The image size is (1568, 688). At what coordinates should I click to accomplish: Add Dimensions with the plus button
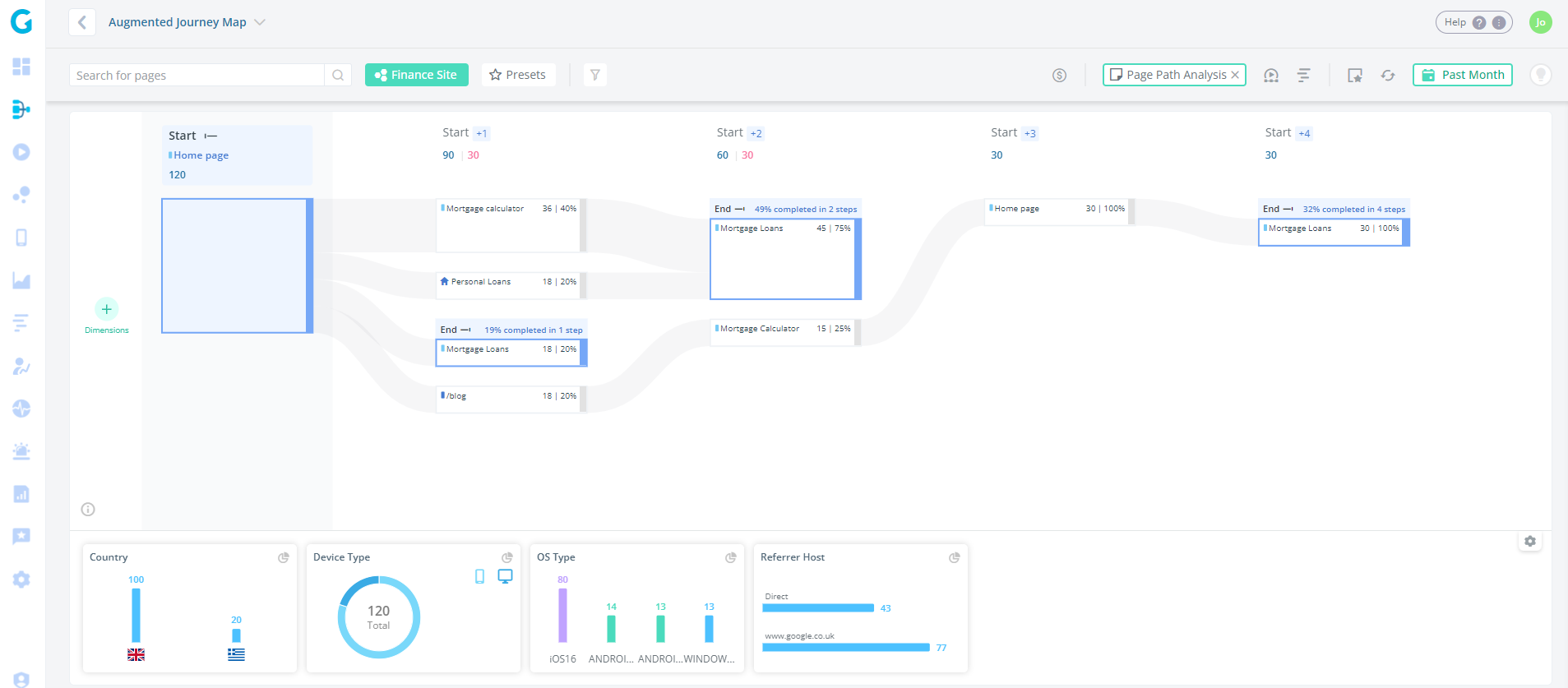click(106, 309)
